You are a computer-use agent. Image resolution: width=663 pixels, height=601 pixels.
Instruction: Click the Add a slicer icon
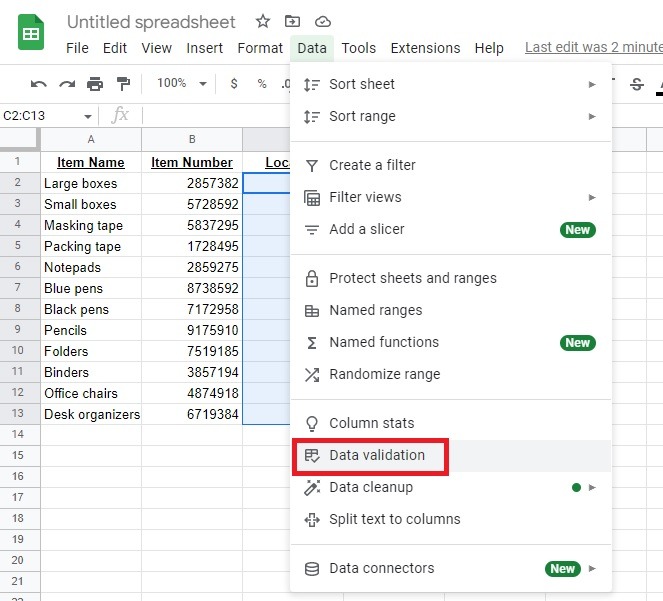pos(312,230)
